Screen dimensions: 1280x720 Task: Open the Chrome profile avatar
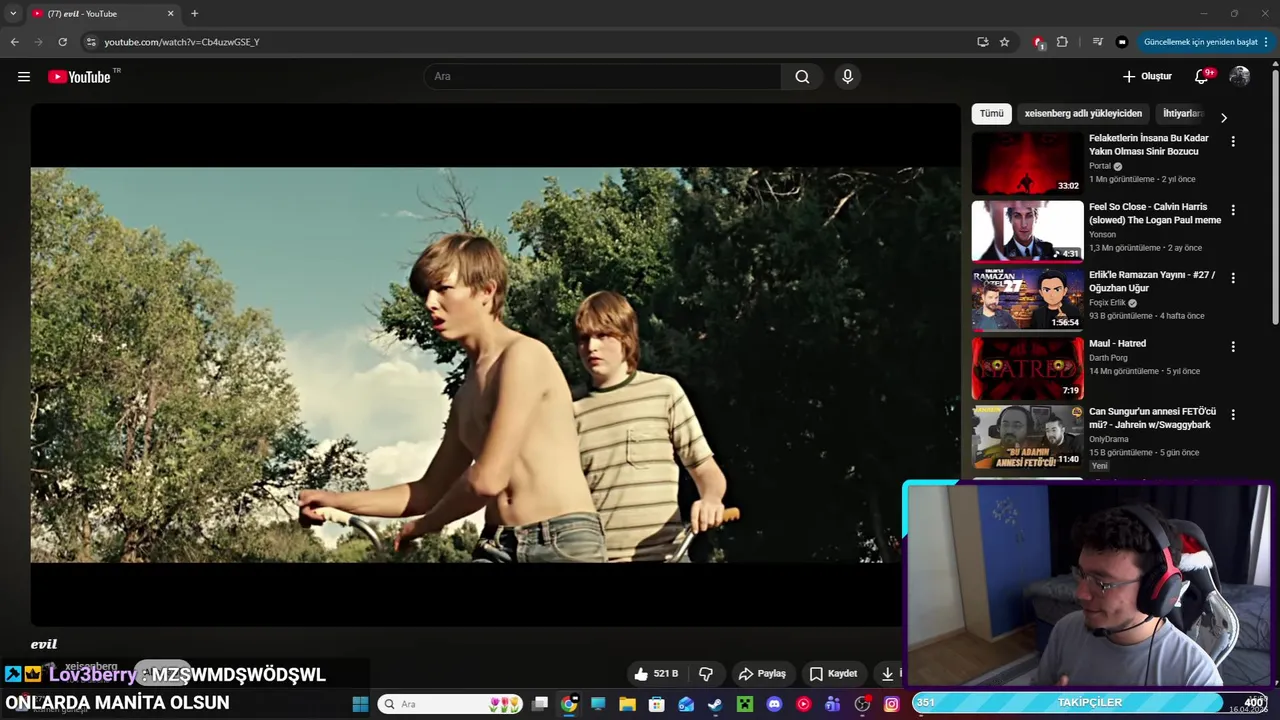click(1122, 42)
